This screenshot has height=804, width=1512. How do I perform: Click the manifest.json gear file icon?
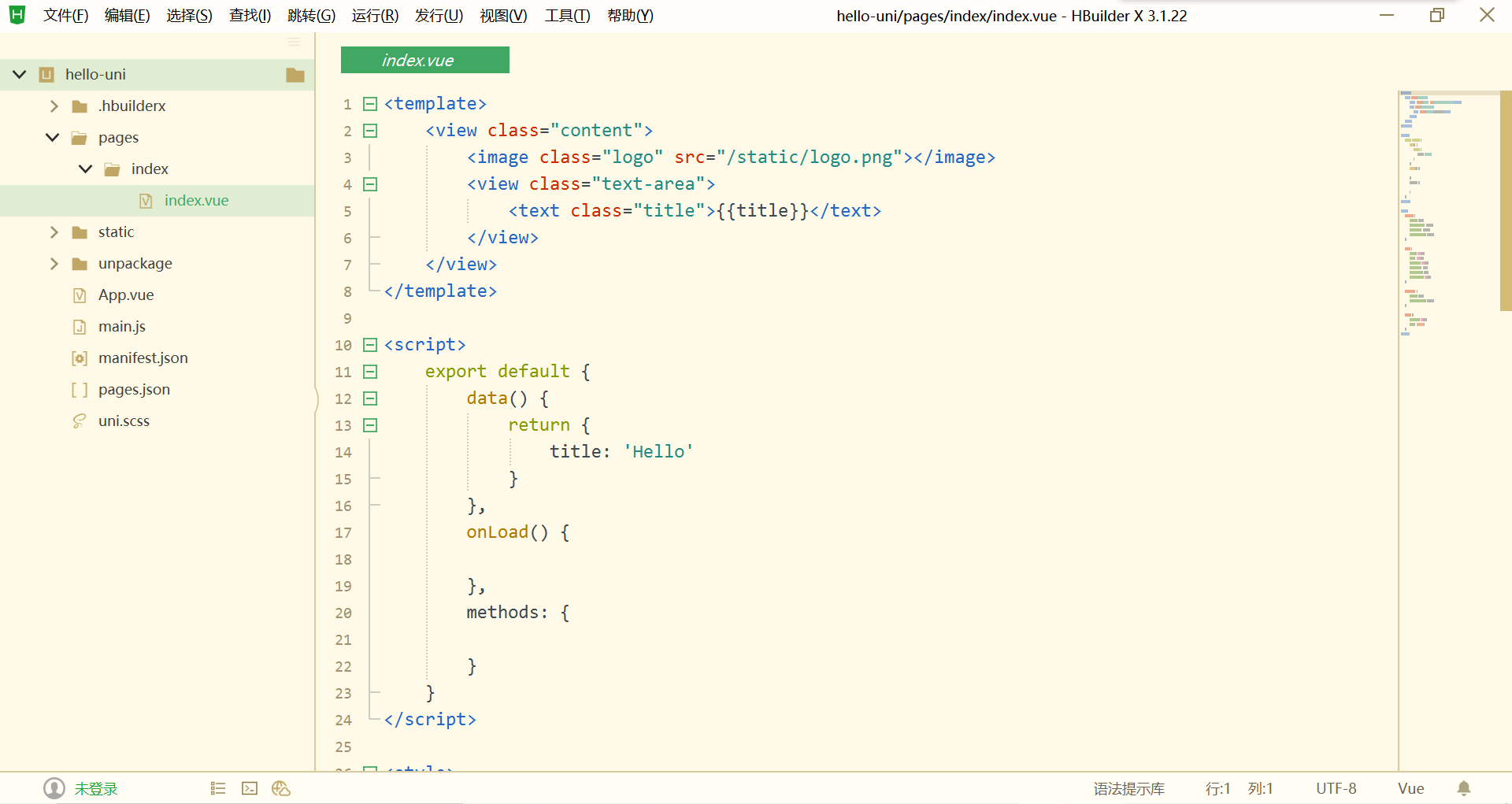pos(80,358)
